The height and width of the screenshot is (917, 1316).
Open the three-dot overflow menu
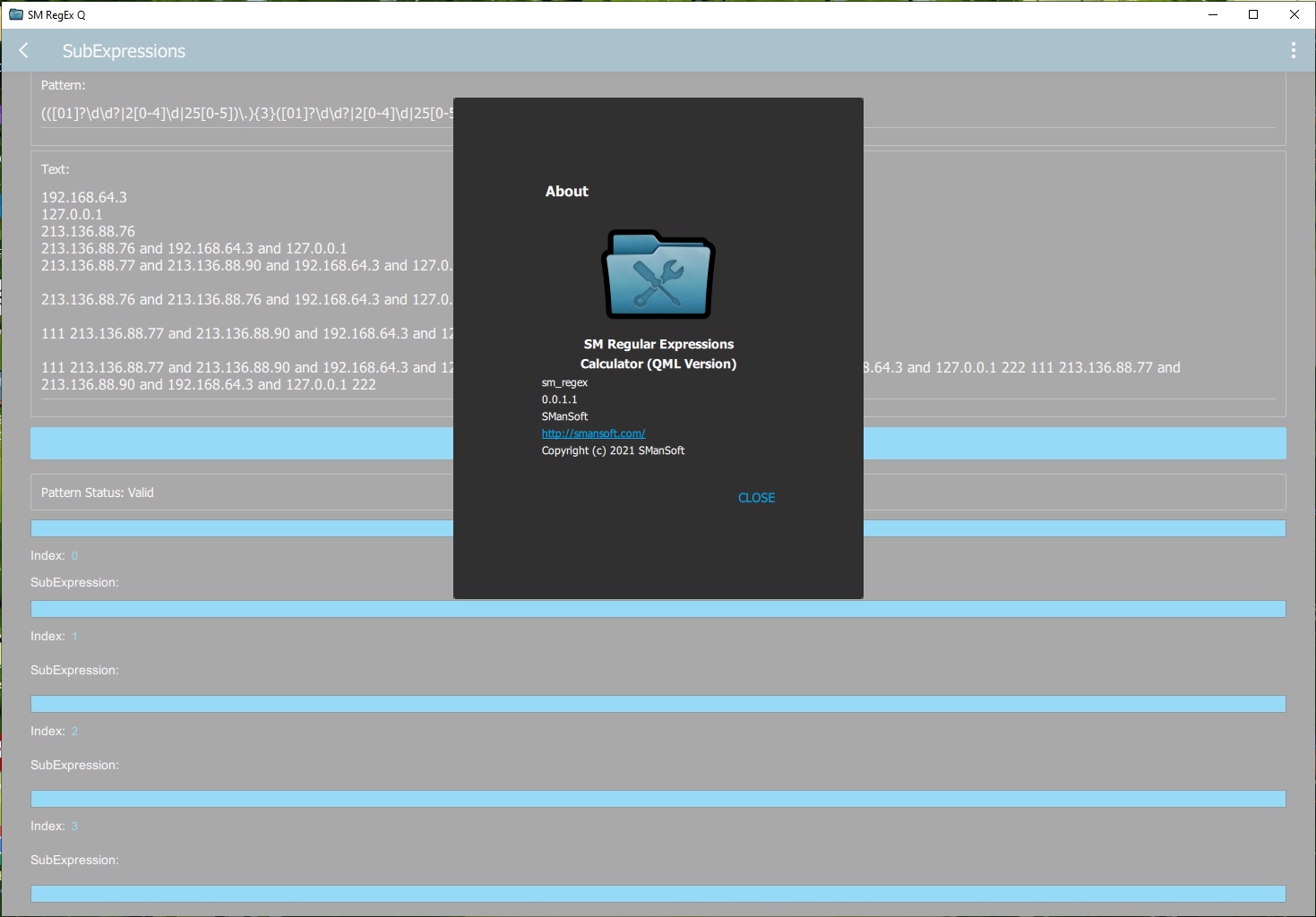(1293, 51)
